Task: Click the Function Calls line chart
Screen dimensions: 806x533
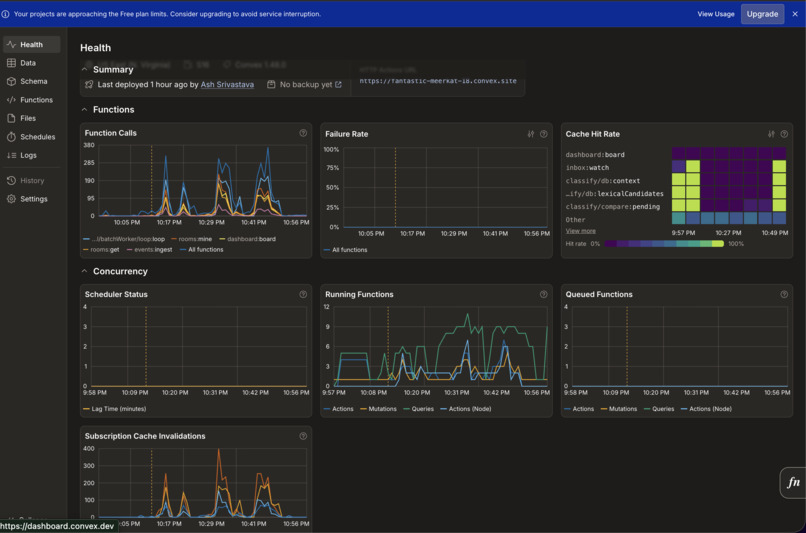Action: 203,180
